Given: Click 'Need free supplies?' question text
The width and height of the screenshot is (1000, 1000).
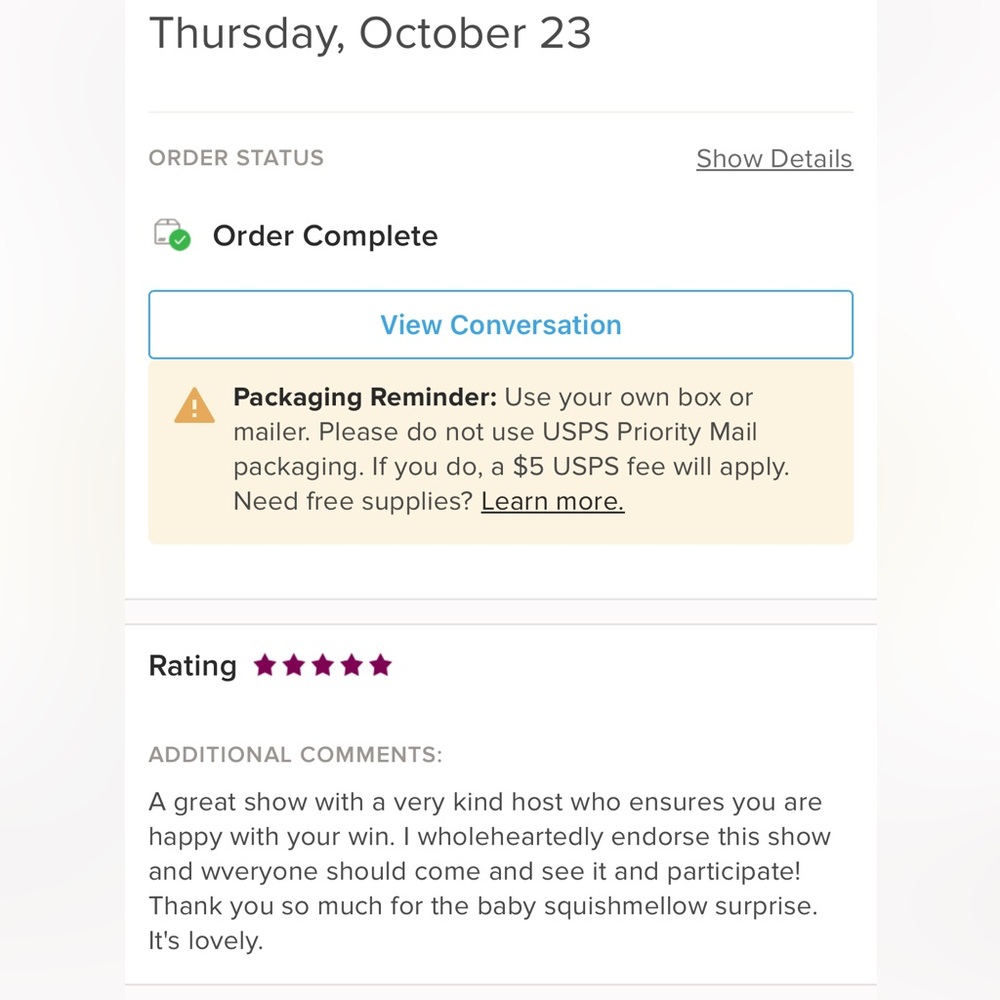Looking at the screenshot, I should 353,501.
